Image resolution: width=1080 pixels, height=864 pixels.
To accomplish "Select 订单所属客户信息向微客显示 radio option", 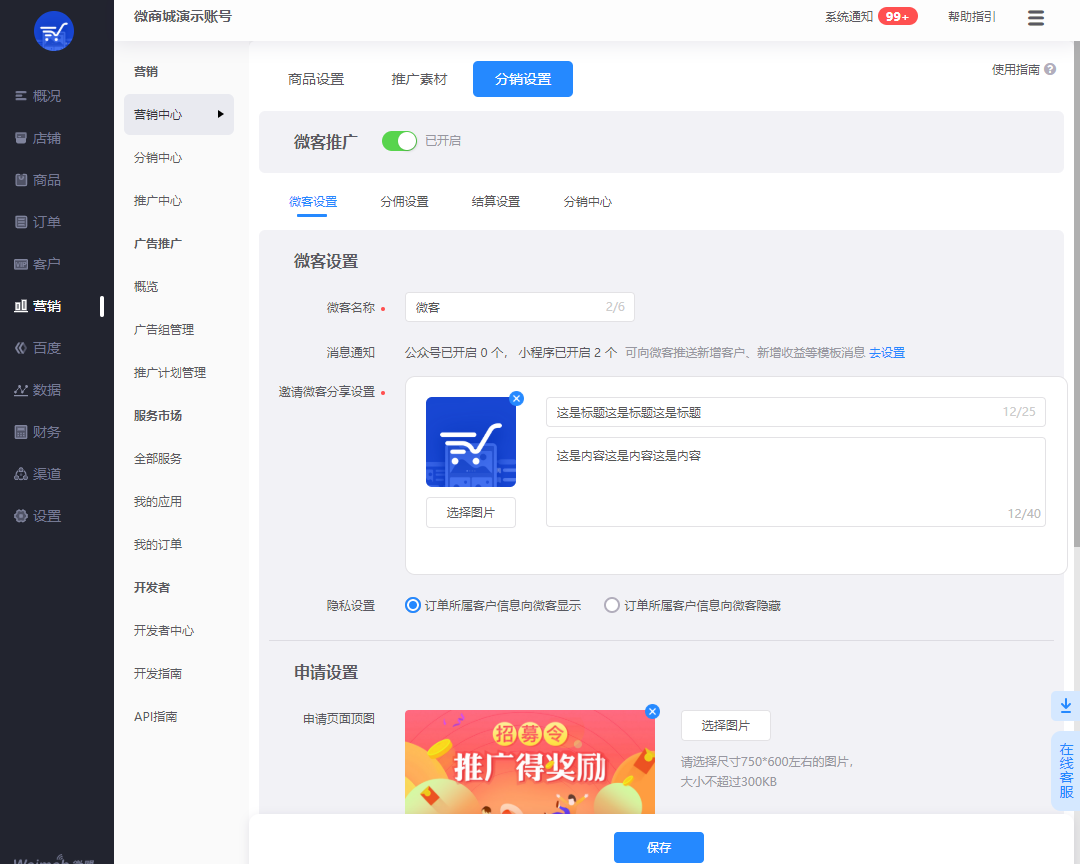I will pyautogui.click(x=413, y=605).
